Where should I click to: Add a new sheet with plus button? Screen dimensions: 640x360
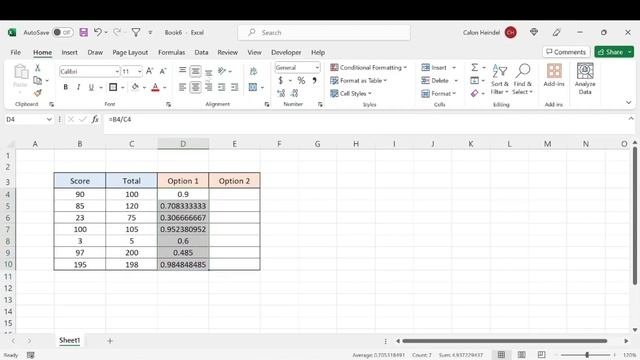coord(110,340)
